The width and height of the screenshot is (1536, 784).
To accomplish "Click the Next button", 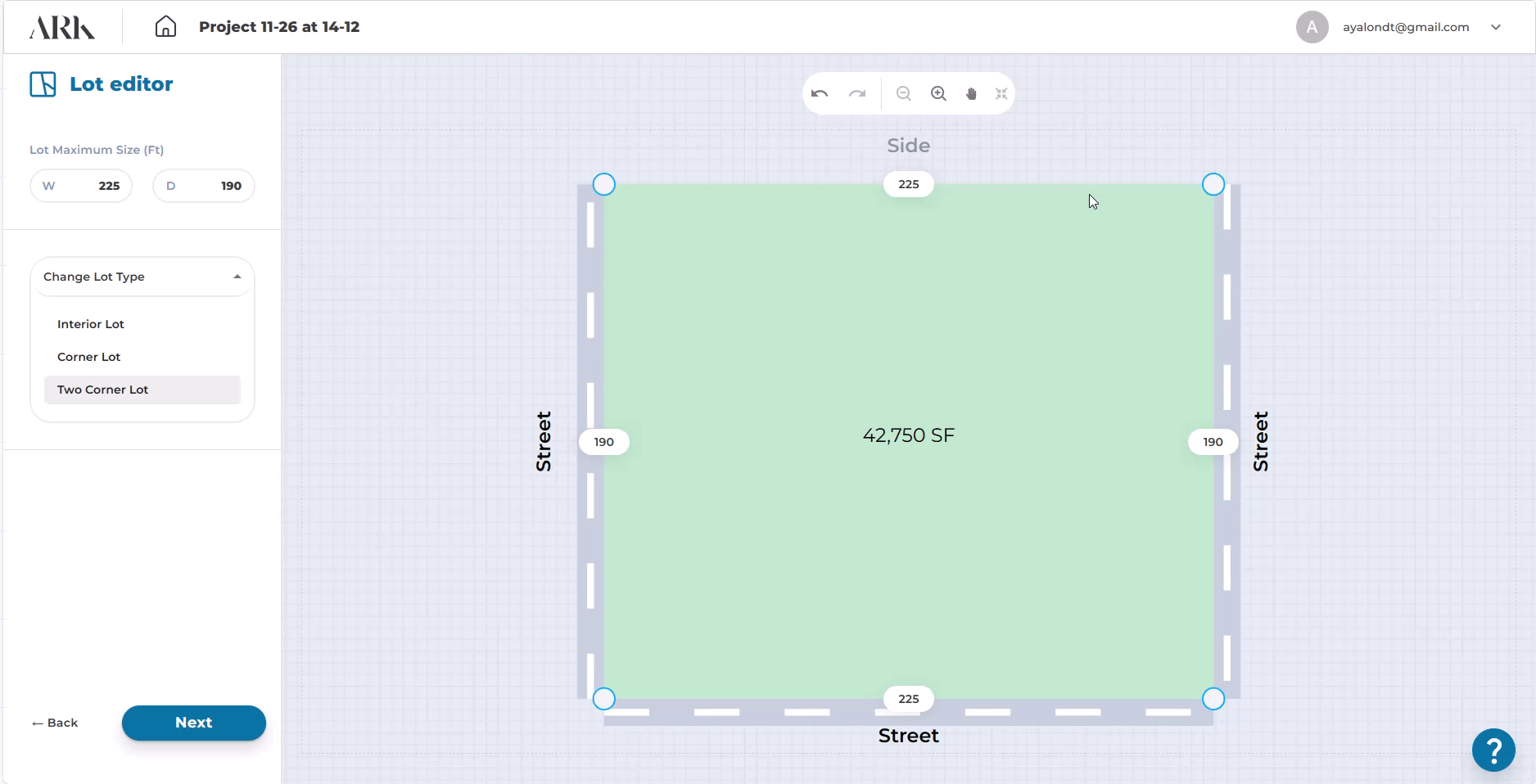I will (194, 723).
